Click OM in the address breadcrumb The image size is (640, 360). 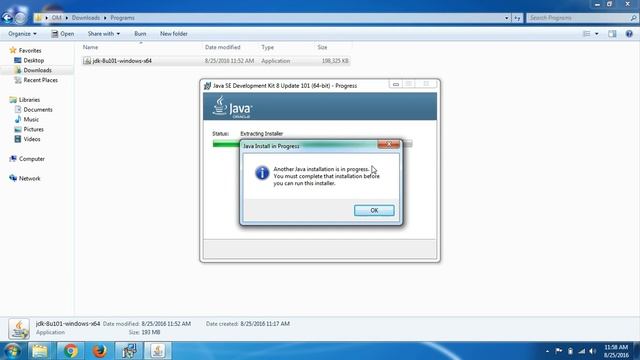(56, 18)
